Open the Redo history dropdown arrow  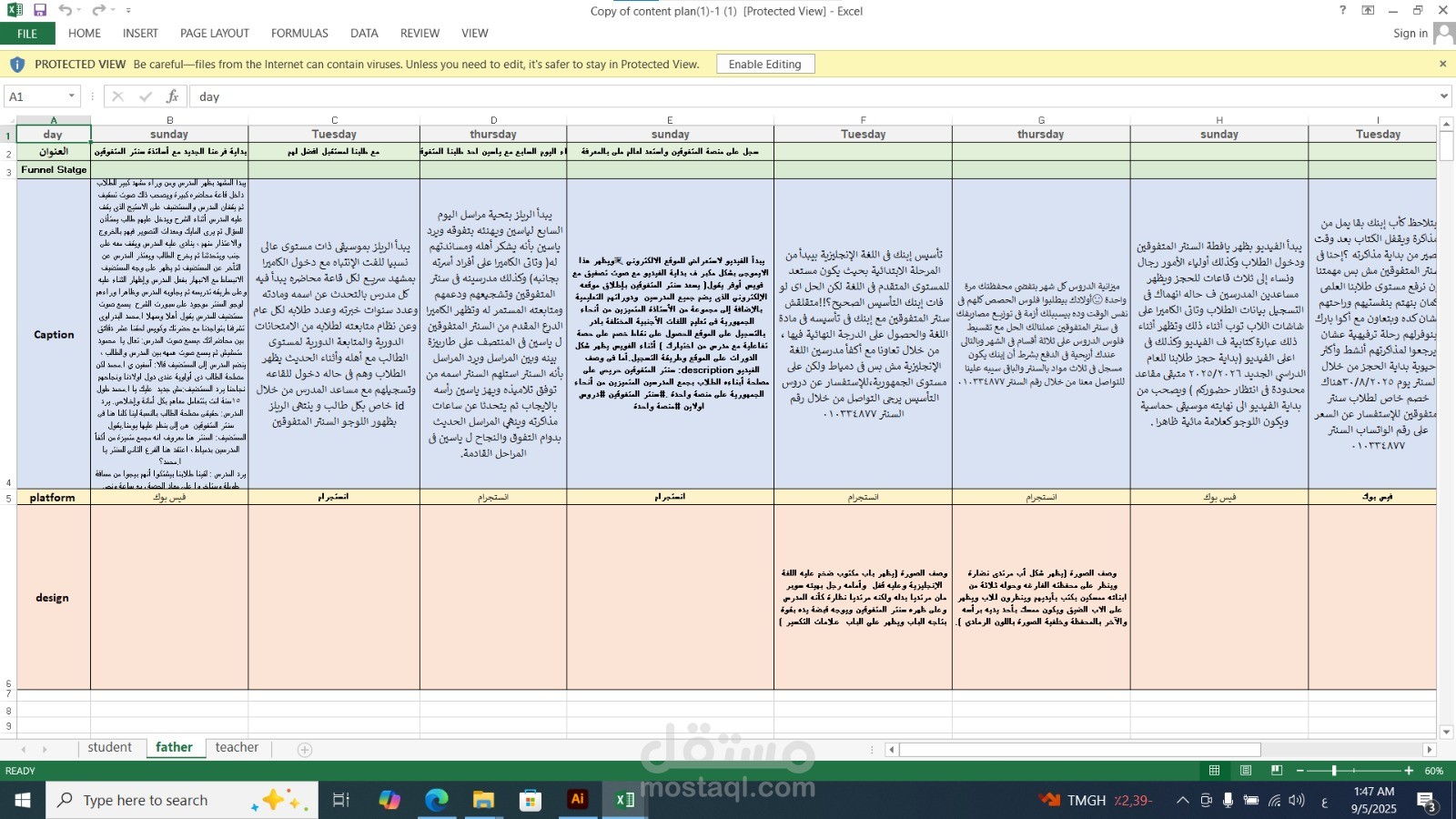[x=111, y=11]
